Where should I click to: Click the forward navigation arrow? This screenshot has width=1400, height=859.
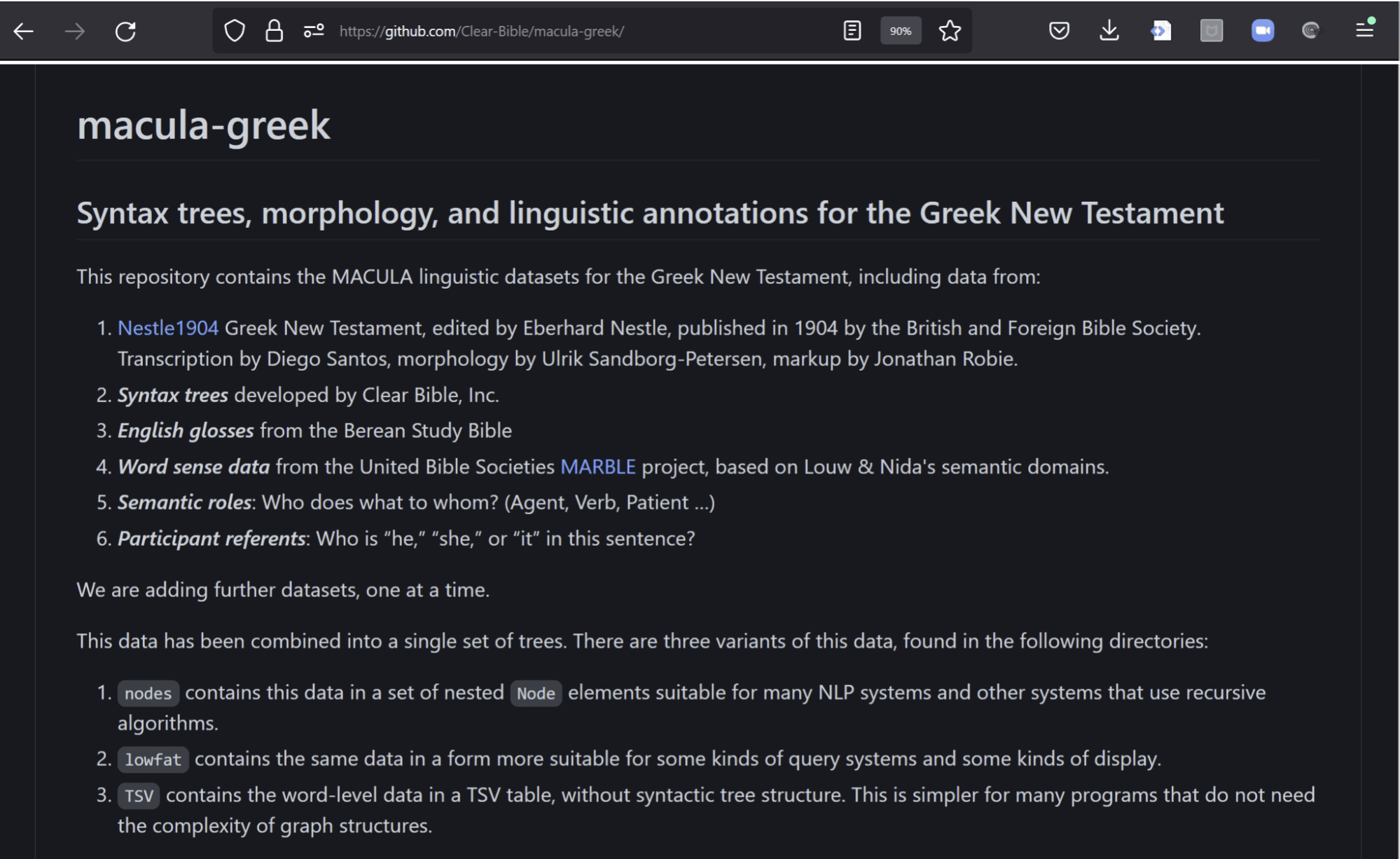tap(73, 30)
